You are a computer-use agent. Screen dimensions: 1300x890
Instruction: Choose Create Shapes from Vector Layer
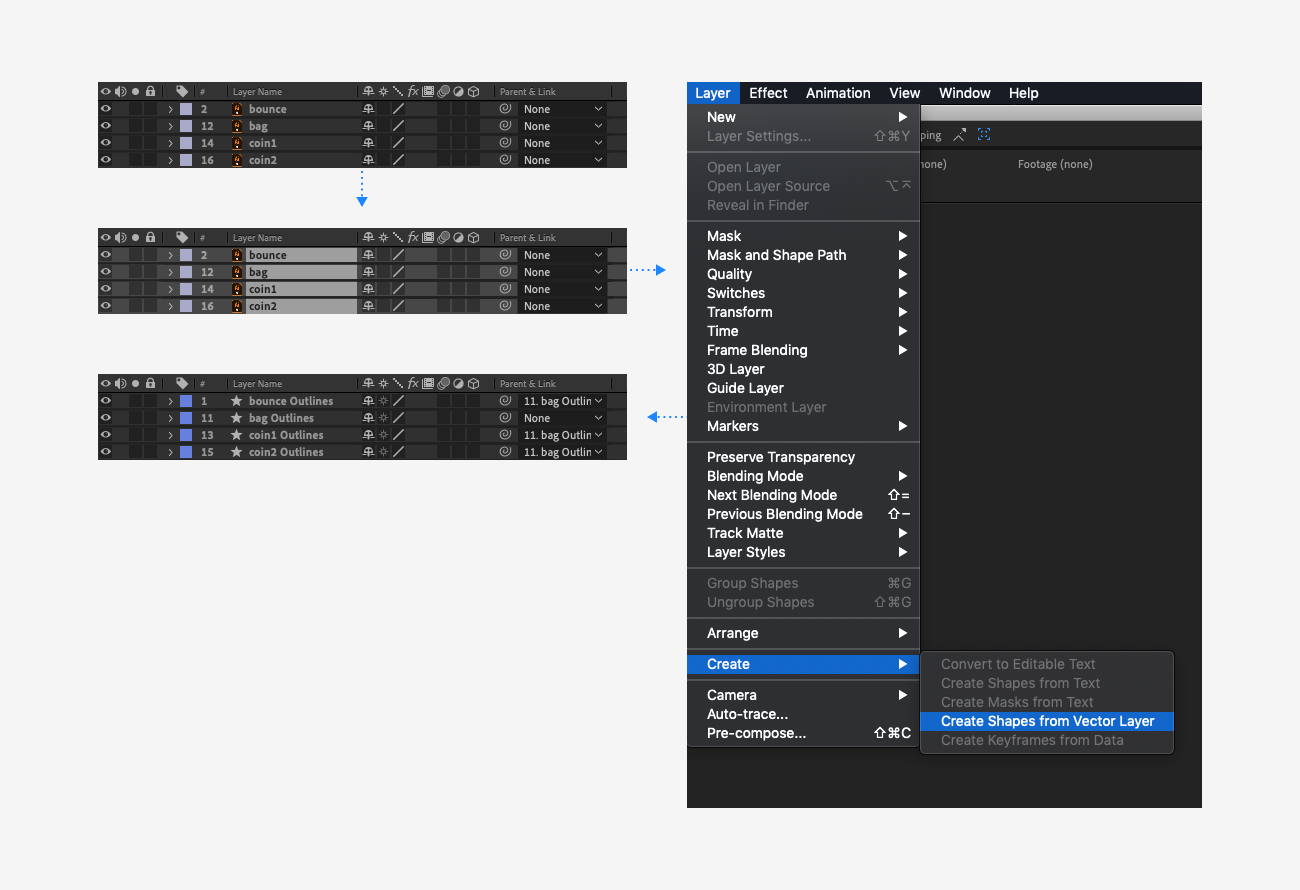click(x=1047, y=721)
